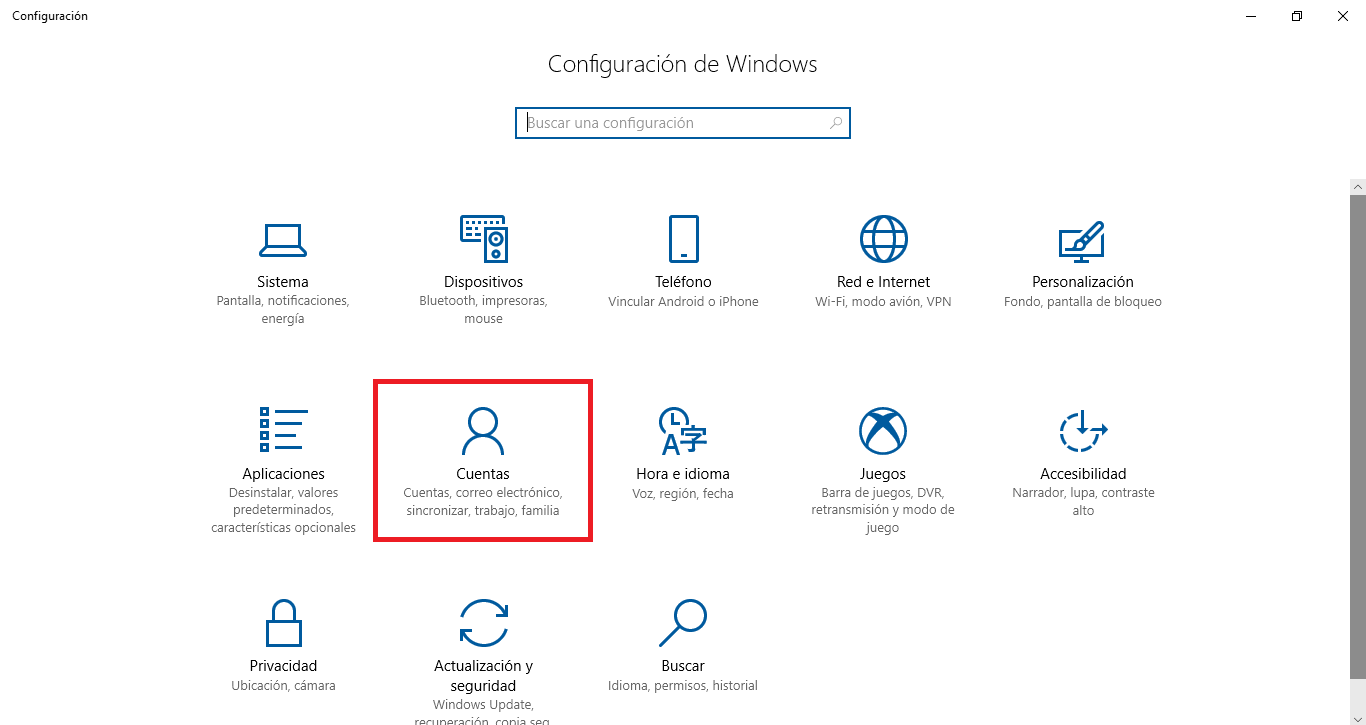Open the Teléfono phone icon
The height and width of the screenshot is (725, 1366).
684,239
